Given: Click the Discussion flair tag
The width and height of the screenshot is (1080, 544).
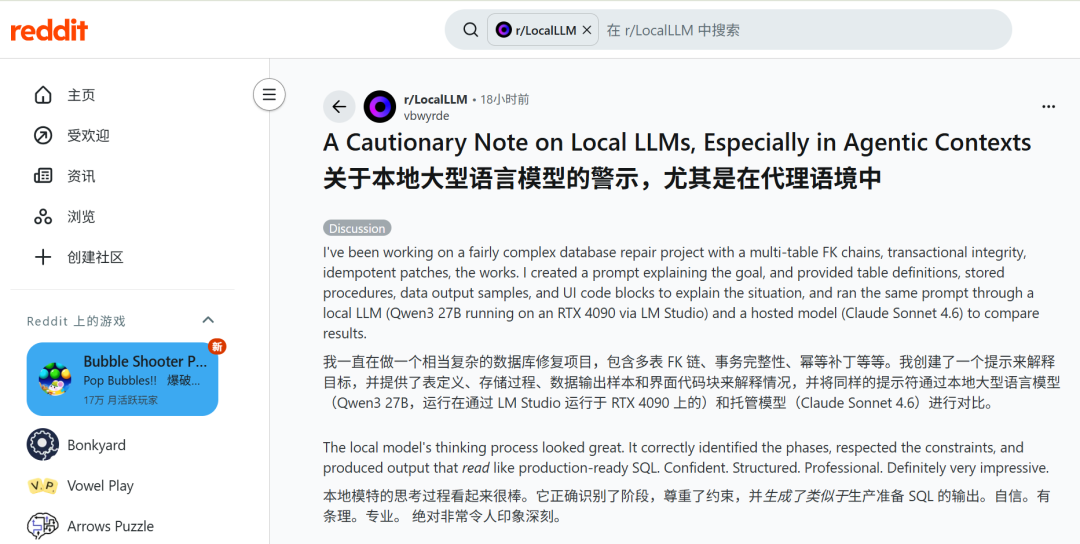Looking at the screenshot, I should (x=357, y=228).
